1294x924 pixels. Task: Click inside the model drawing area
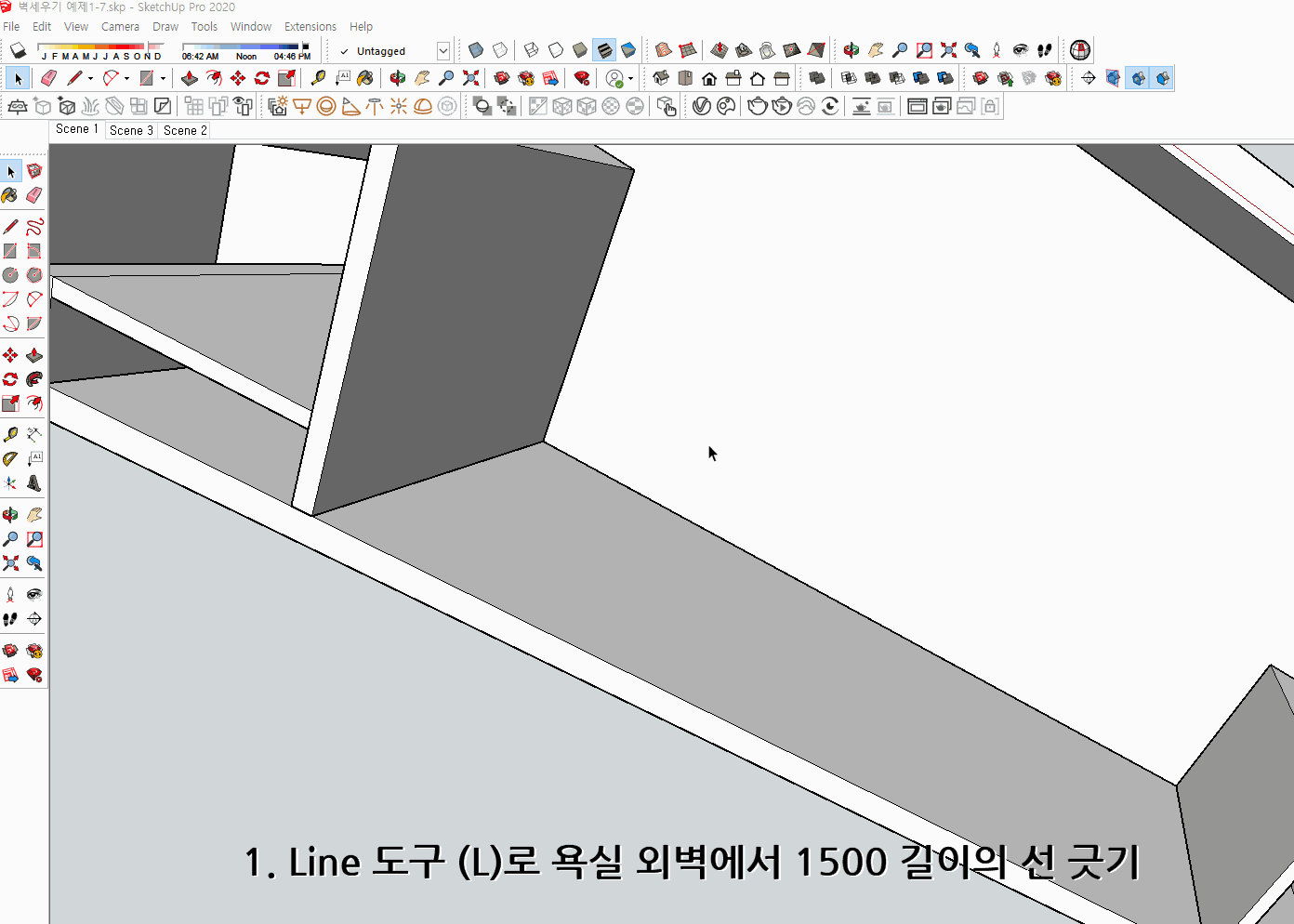pos(744,465)
